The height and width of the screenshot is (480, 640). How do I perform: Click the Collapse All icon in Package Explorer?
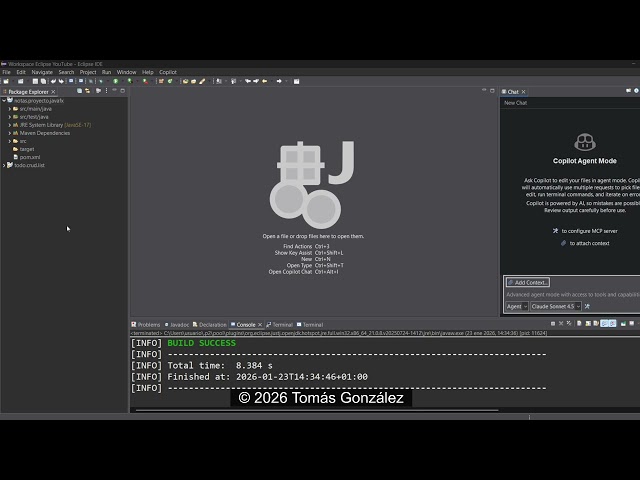coord(80,91)
